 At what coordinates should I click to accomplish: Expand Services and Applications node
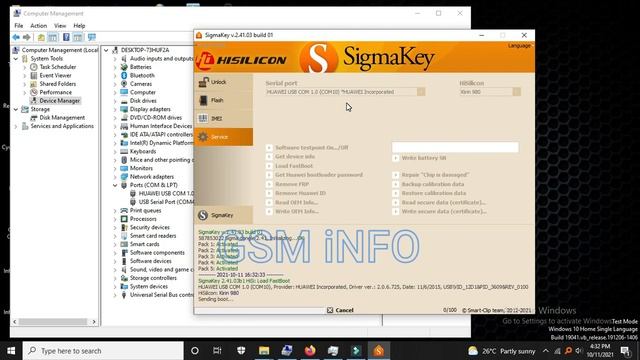16,126
